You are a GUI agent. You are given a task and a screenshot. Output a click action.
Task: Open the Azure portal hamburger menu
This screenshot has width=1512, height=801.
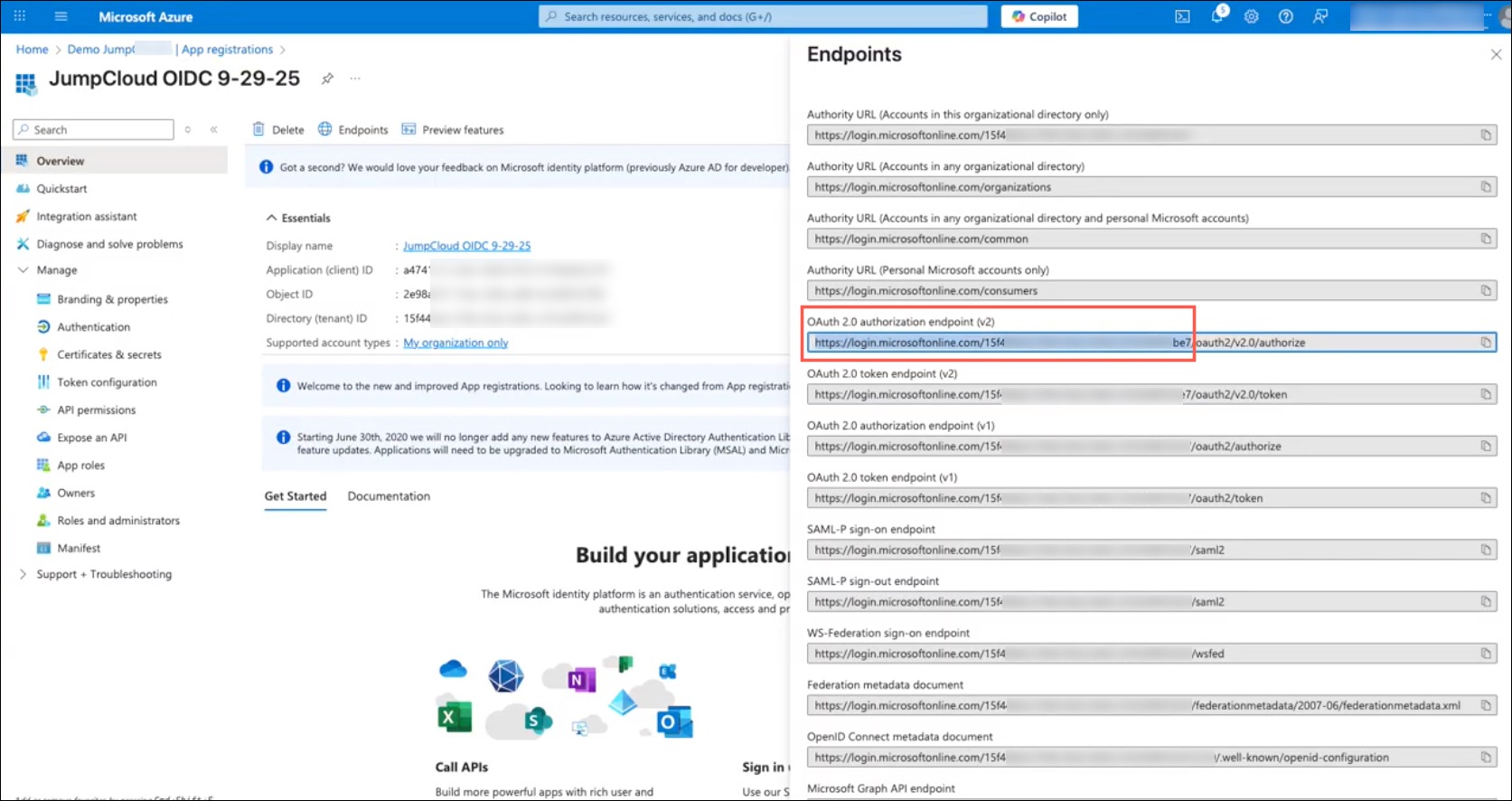pyautogui.click(x=61, y=16)
